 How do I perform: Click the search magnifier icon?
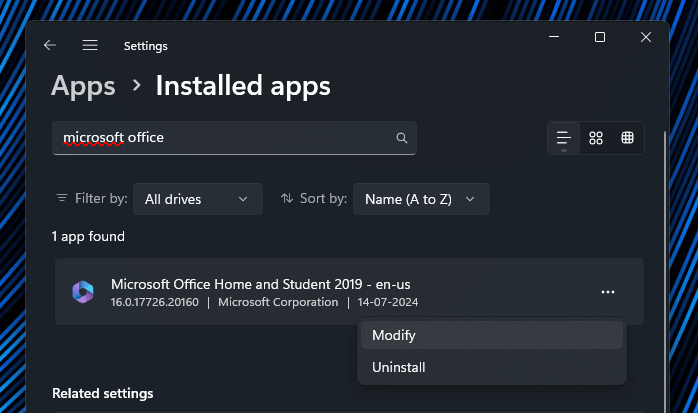point(402,138)
